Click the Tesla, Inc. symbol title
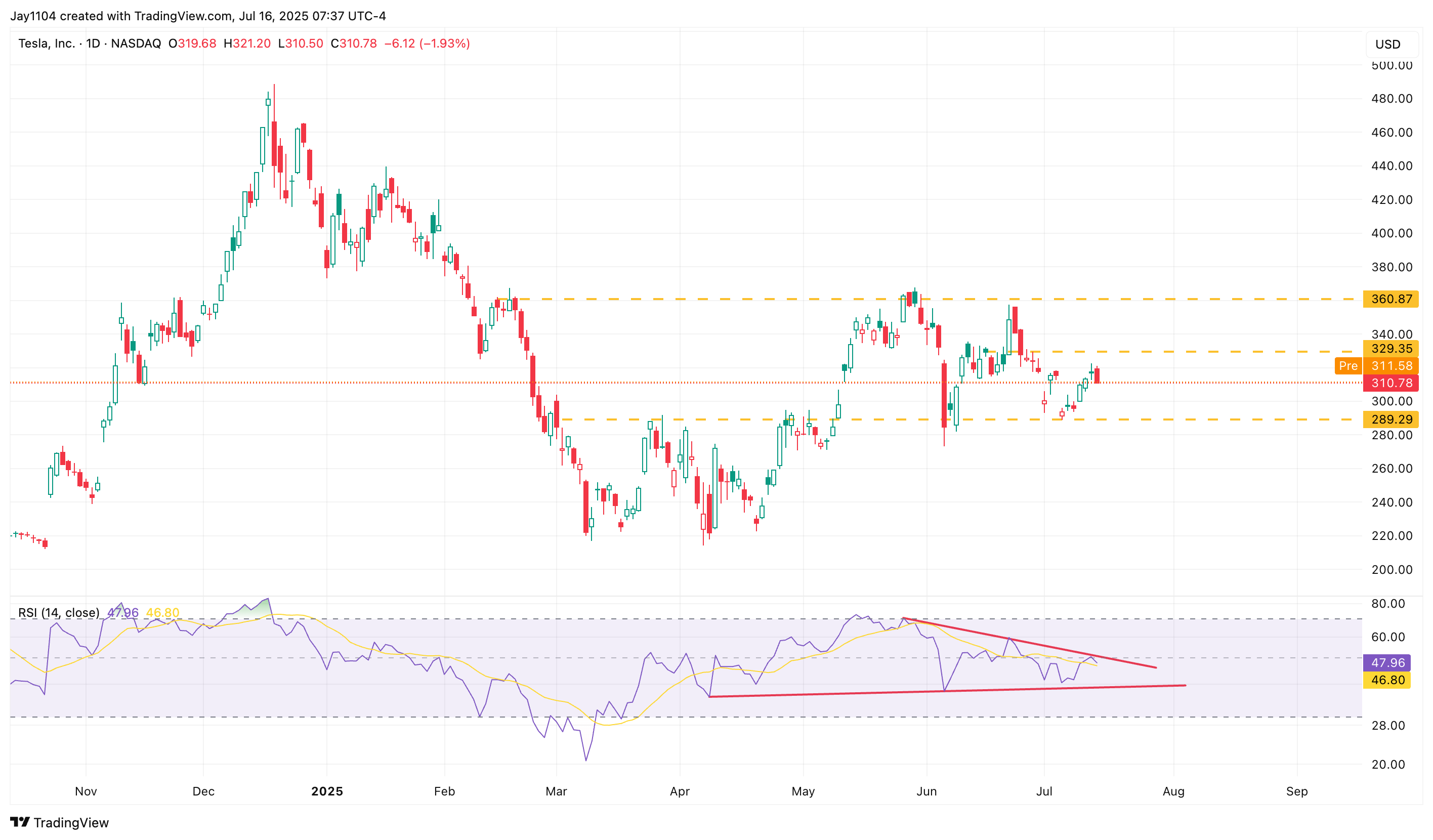1433x840 pixels. click(46, 43)
